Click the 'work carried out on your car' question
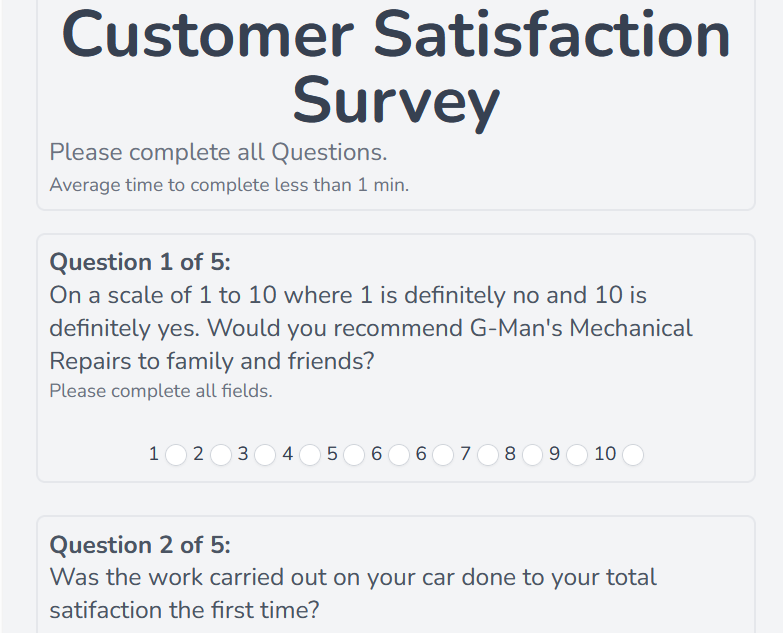 (x=353, y=593)
